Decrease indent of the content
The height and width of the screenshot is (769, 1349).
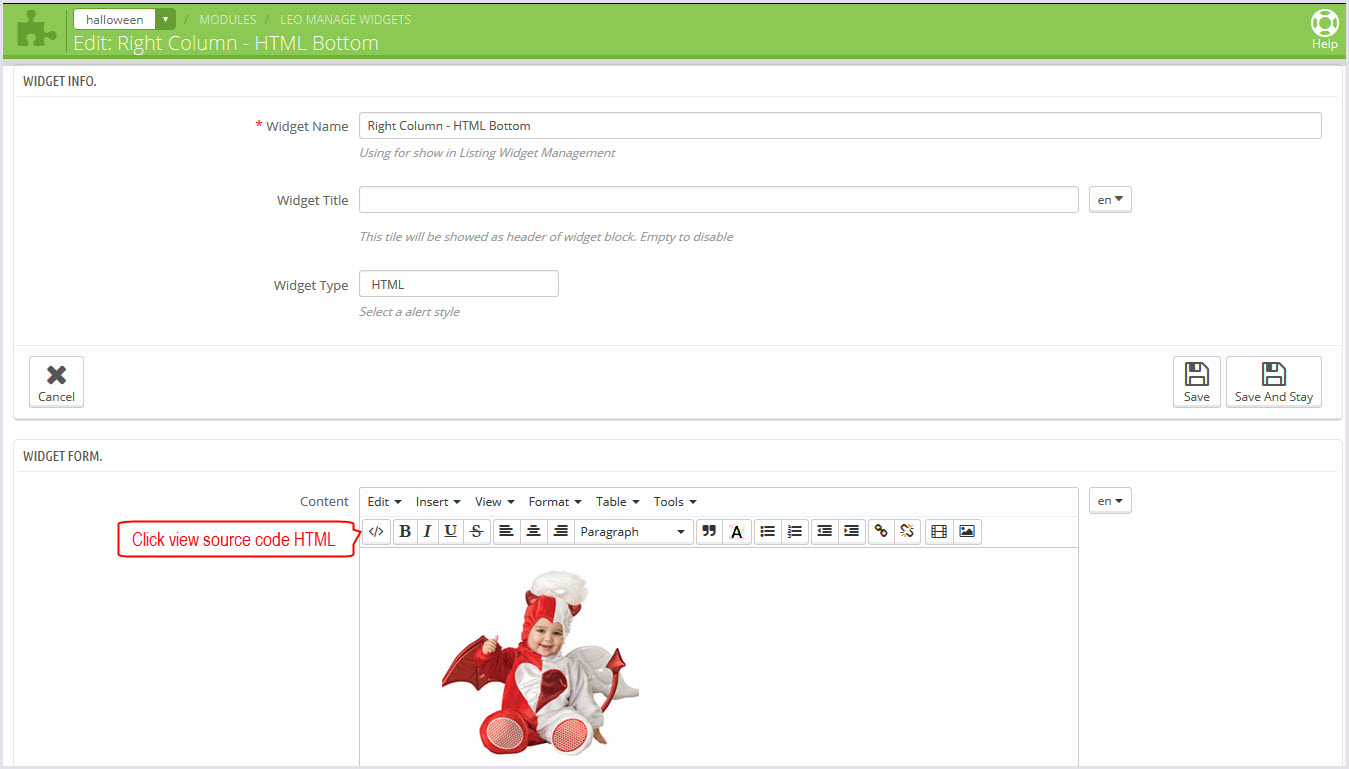[825, 531]
